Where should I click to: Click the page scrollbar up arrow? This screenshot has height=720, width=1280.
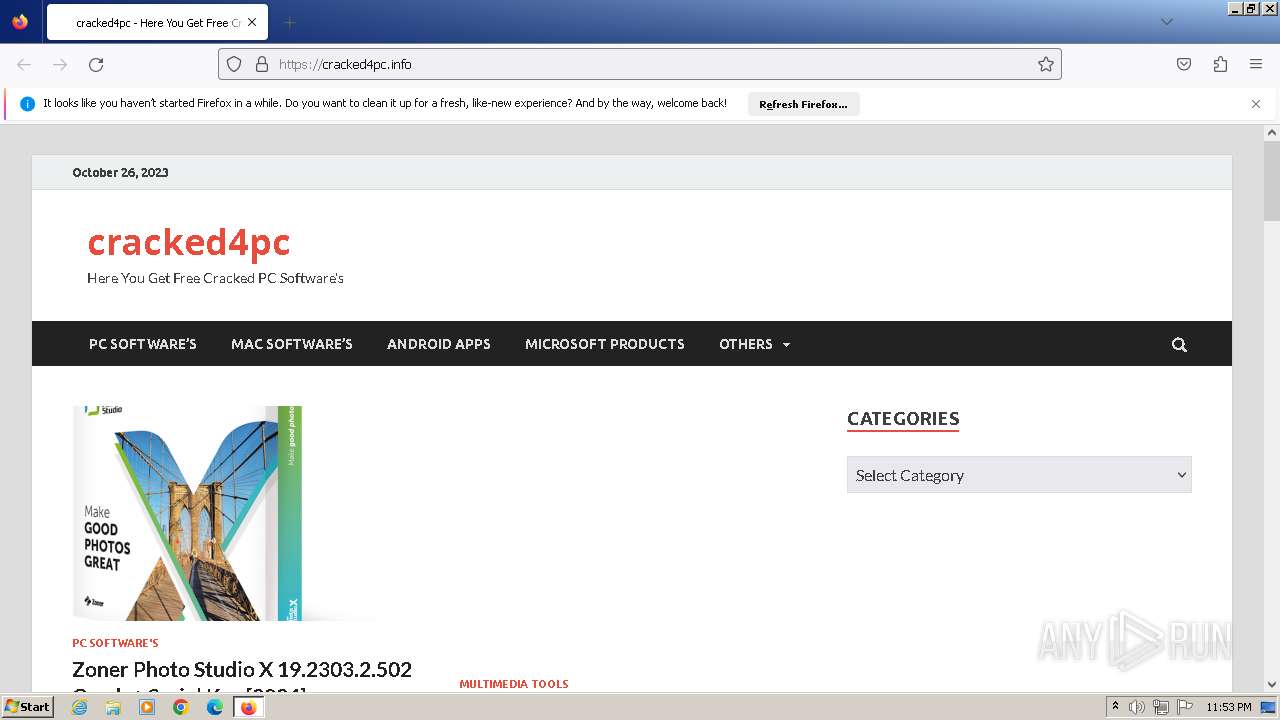coord(1272,133)
